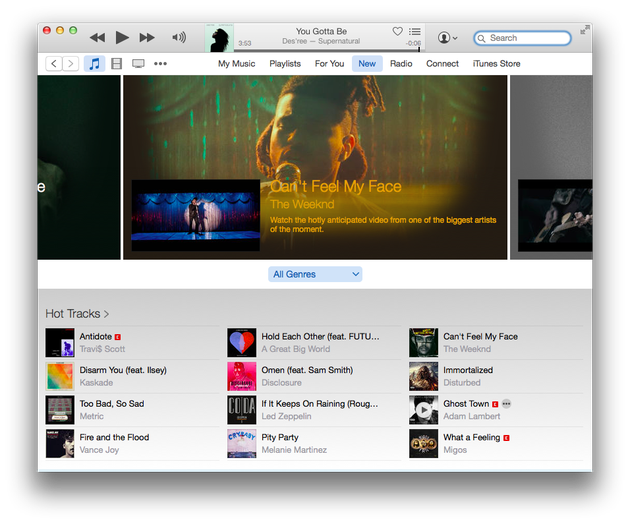Click the What a Feeling album cover
The width and height of the screenshot is (630, 524).
[423, 444]
